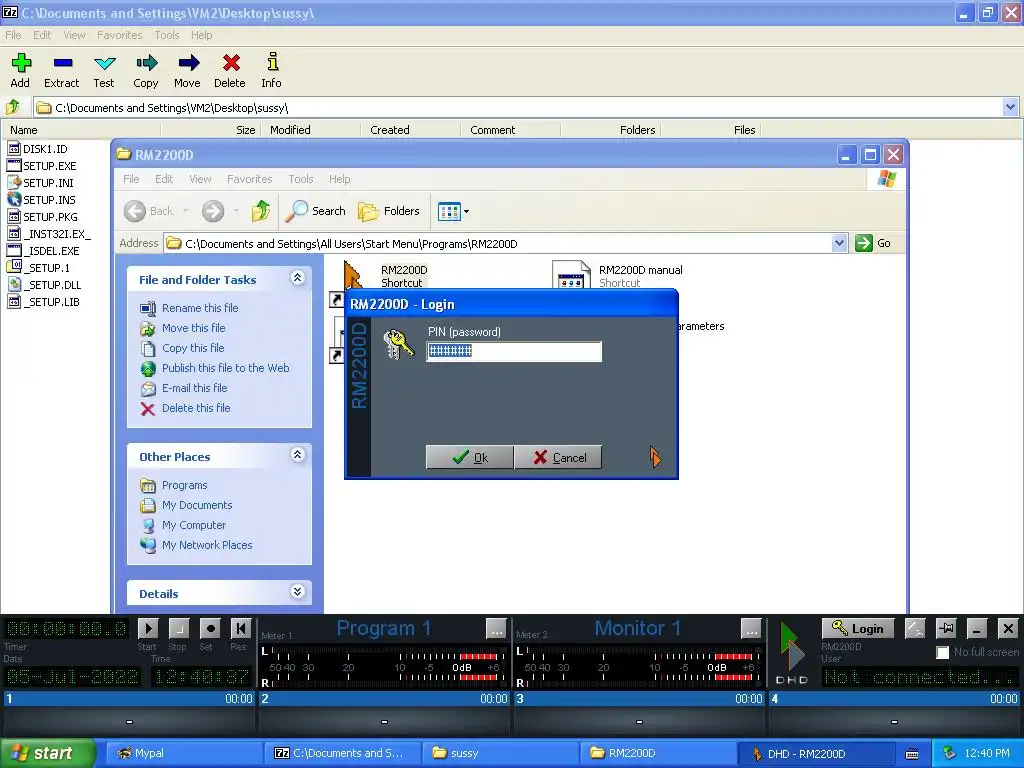Open Explorer Views dropdown button
This screenshot has width=1024, height=768.
click(453, 211)
